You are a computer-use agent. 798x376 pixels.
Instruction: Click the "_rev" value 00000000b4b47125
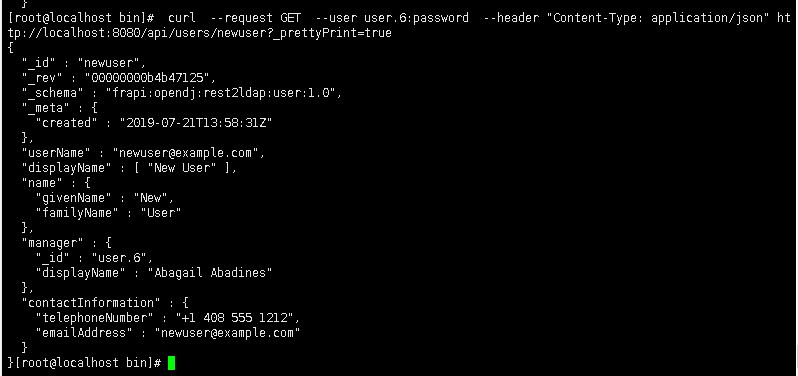tap(147, 78)
